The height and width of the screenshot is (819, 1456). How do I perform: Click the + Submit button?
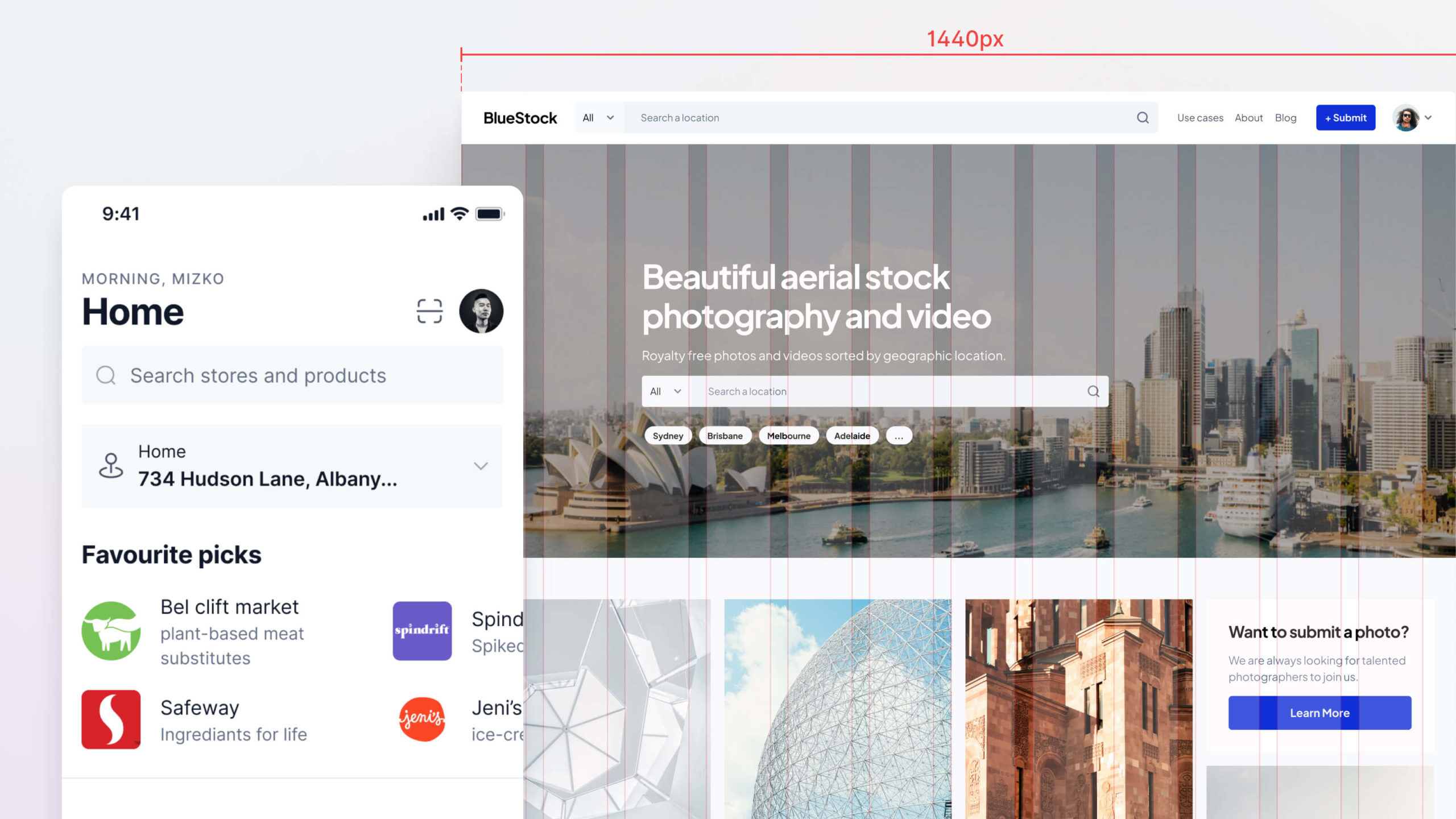[1346, 118]
